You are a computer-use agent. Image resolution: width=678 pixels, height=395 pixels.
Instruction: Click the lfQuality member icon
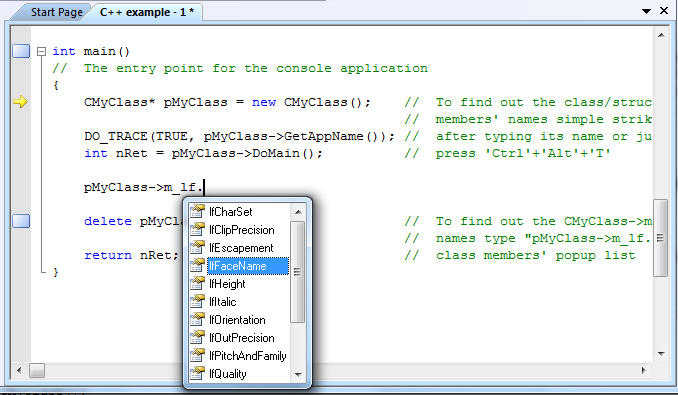coord(197,373)
